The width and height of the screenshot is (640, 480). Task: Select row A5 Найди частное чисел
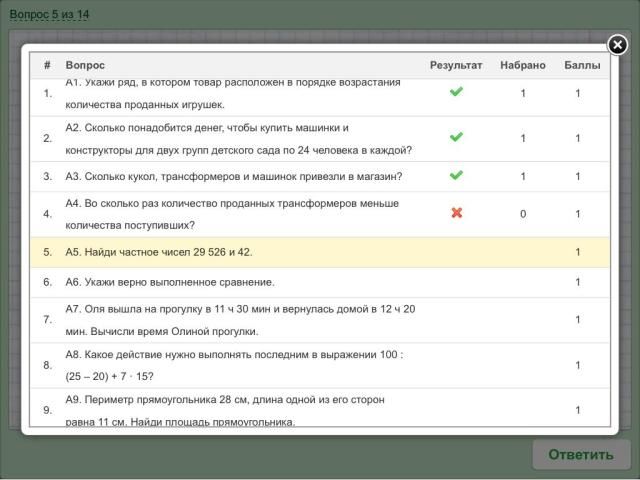(152, 252)
